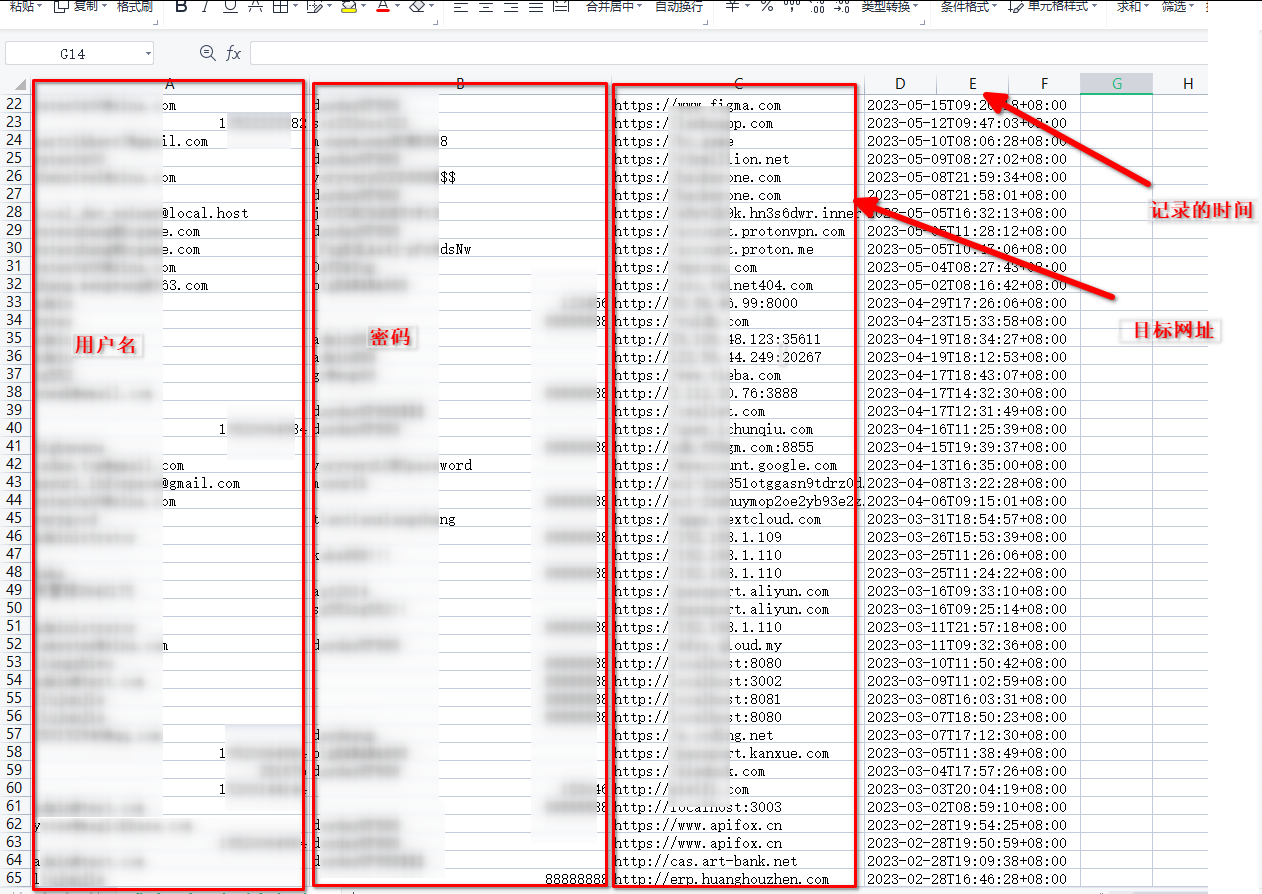1262x894 pixels.
Task: Apply italic formatting to the cell
Action: point(205,6)
